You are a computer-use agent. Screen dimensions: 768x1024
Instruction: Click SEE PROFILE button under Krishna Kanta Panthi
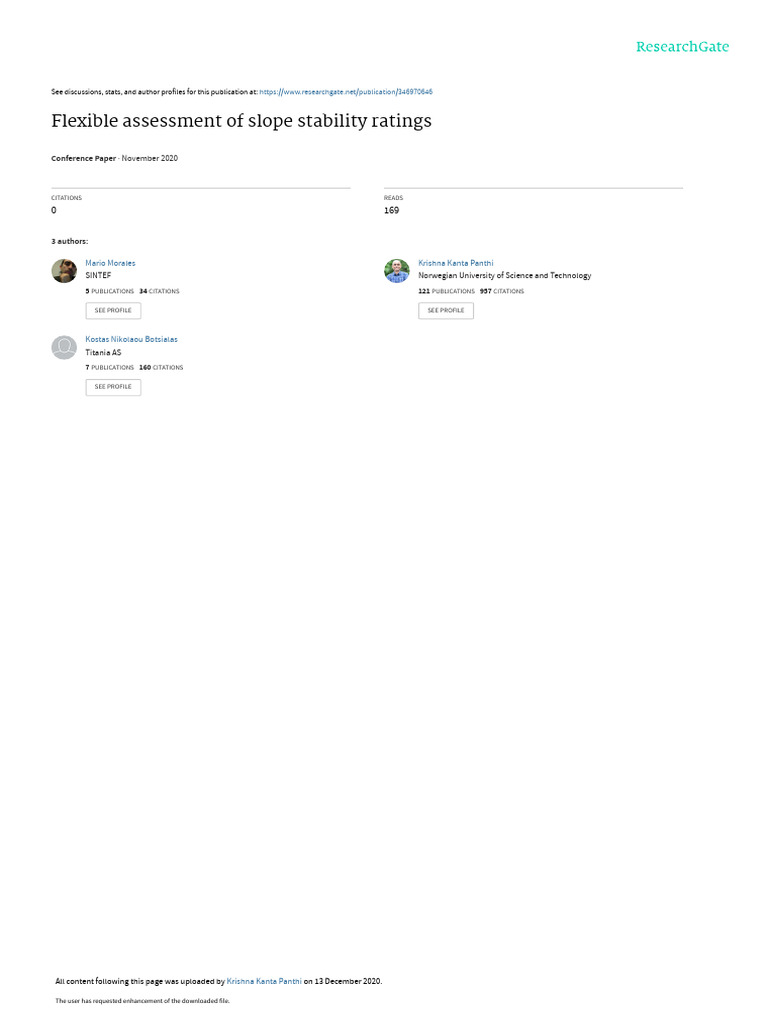[x=446, y=311]
